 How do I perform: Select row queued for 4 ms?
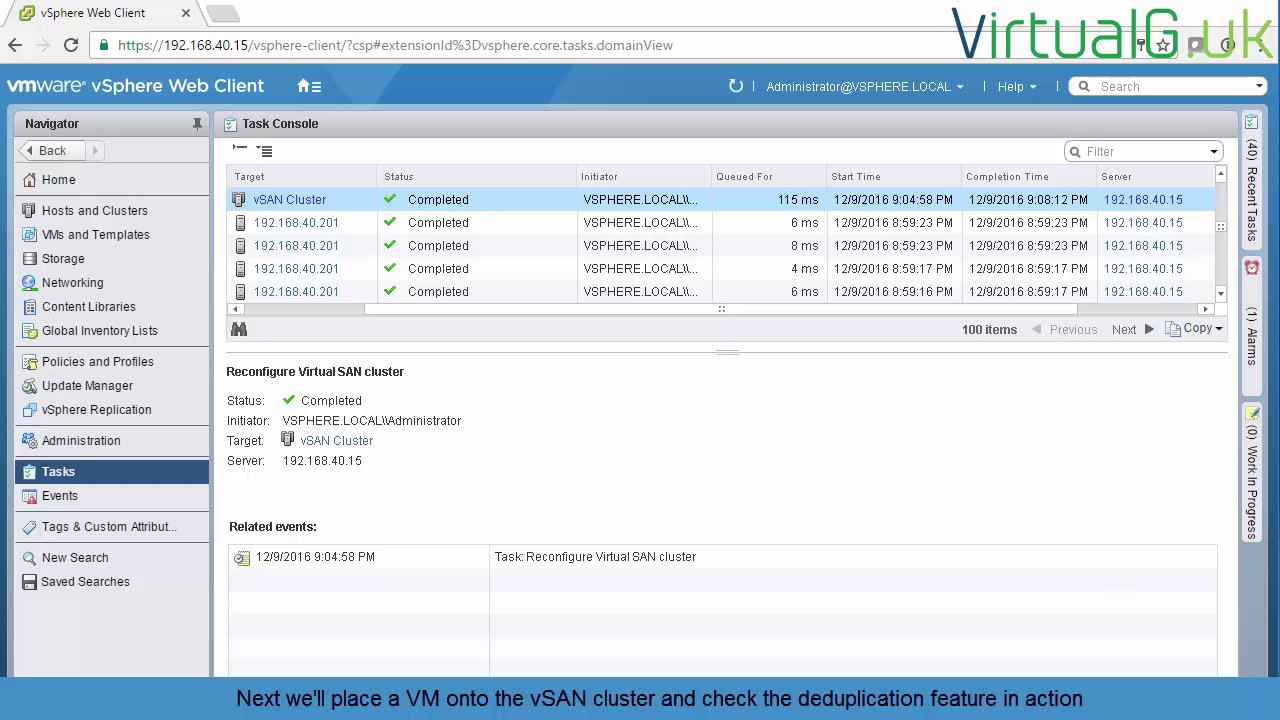click(x=720, y=269)
